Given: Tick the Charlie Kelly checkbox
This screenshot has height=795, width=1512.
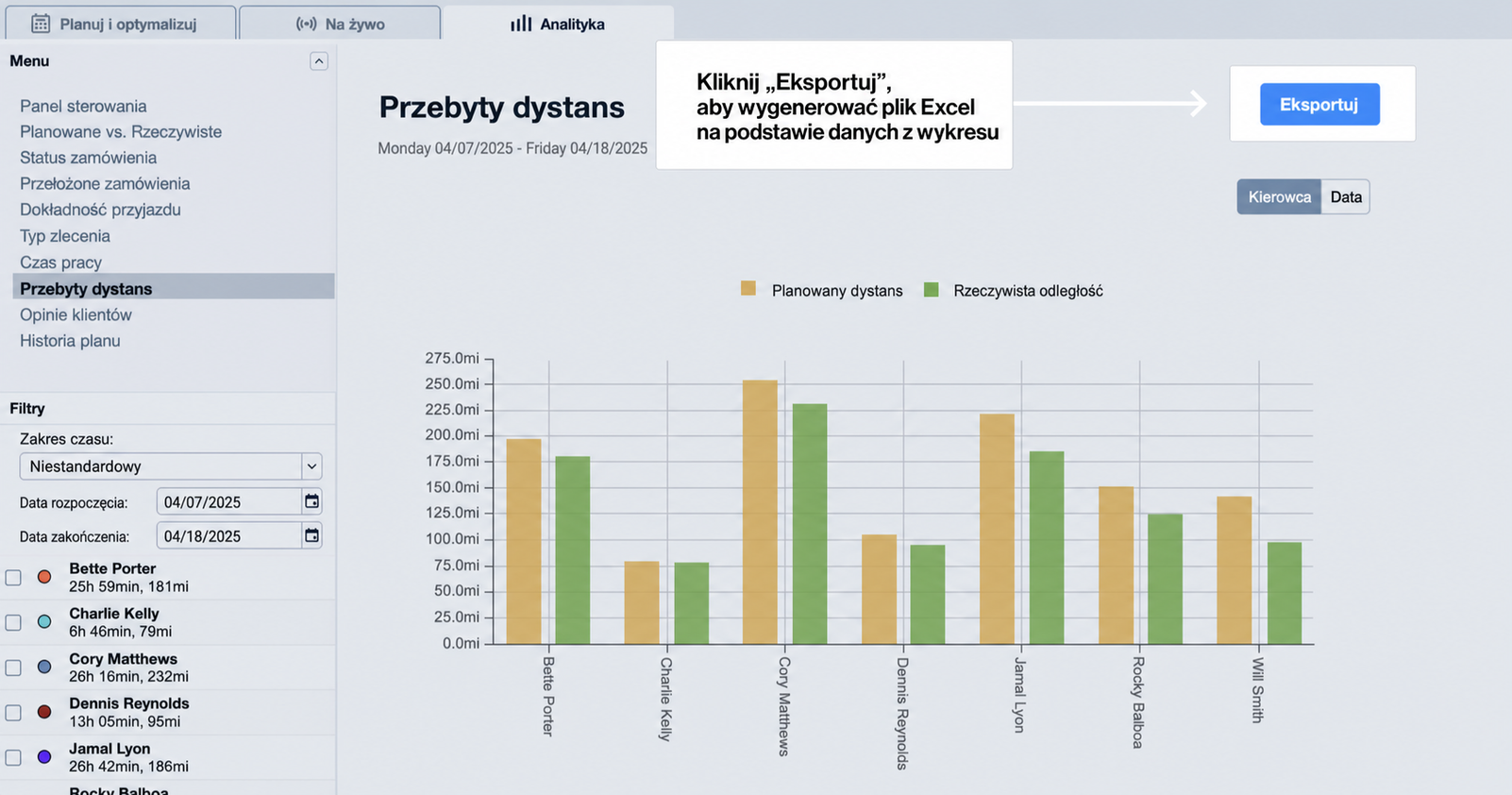Looking at the screenshot, I should [13, 622].
